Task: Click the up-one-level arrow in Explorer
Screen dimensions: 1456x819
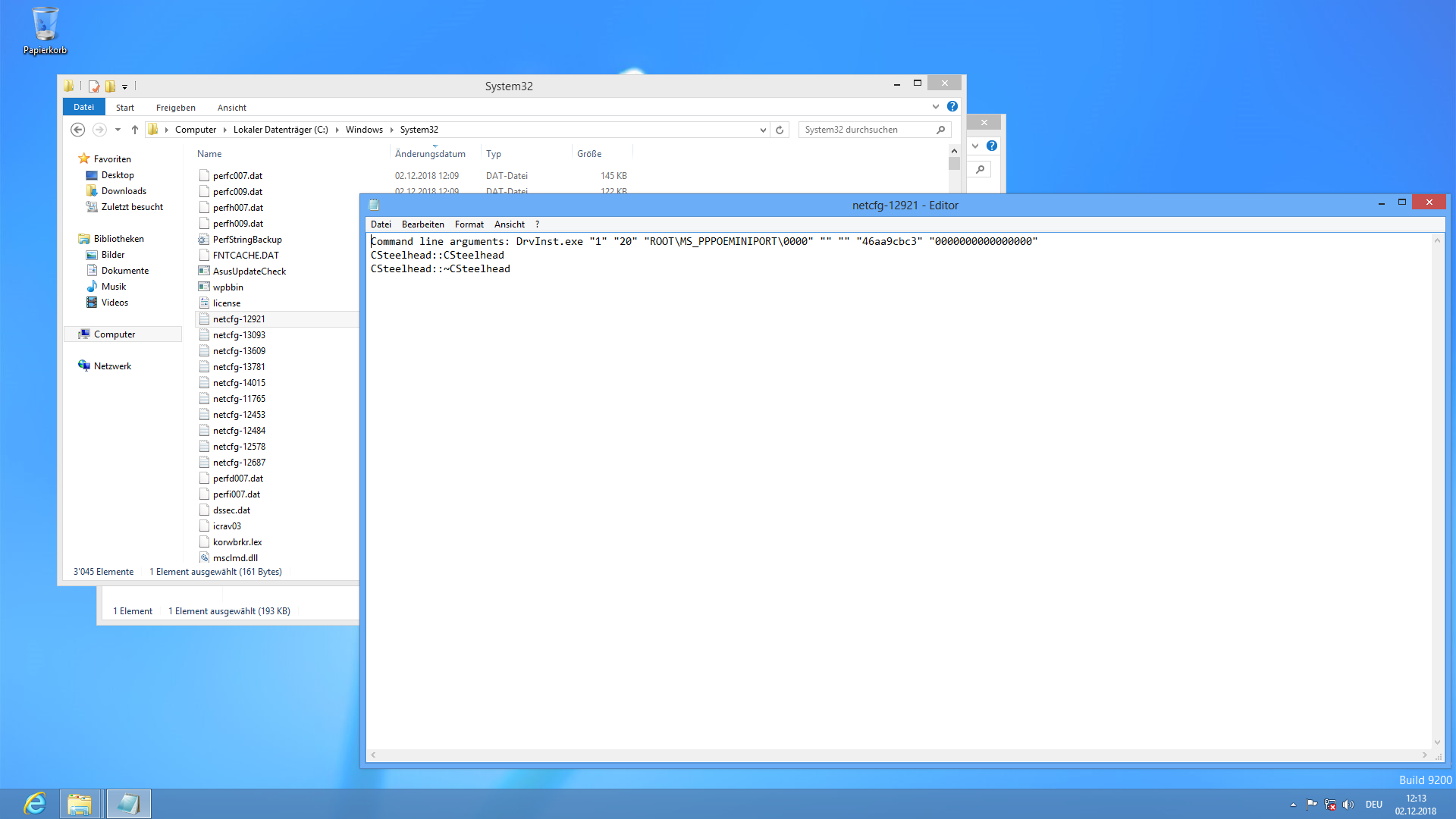Action: [135, 130]
